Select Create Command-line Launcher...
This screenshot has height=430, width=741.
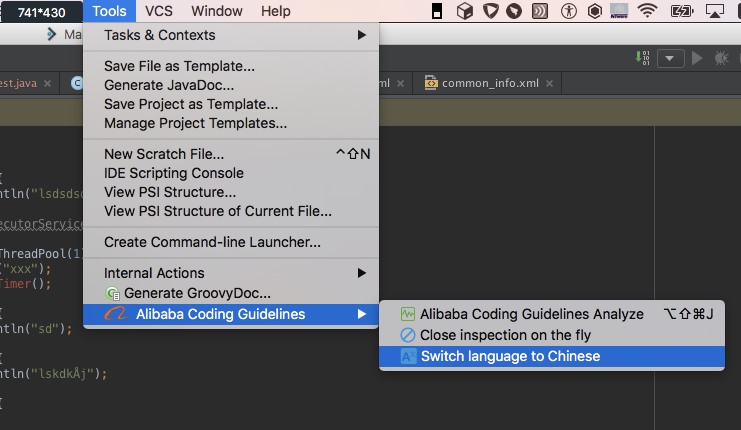coord(212,242)
